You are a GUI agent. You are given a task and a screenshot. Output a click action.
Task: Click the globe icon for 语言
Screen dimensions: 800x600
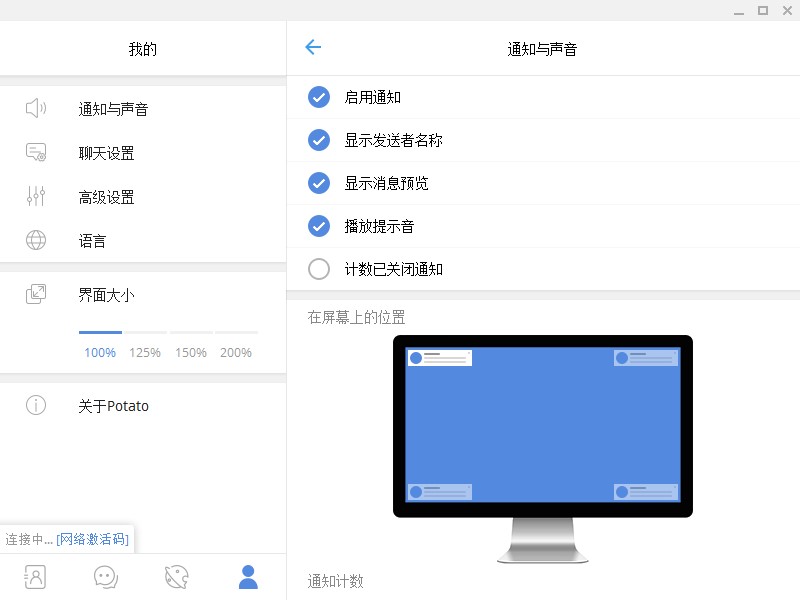pyautogui.click(x=36, y=240)
